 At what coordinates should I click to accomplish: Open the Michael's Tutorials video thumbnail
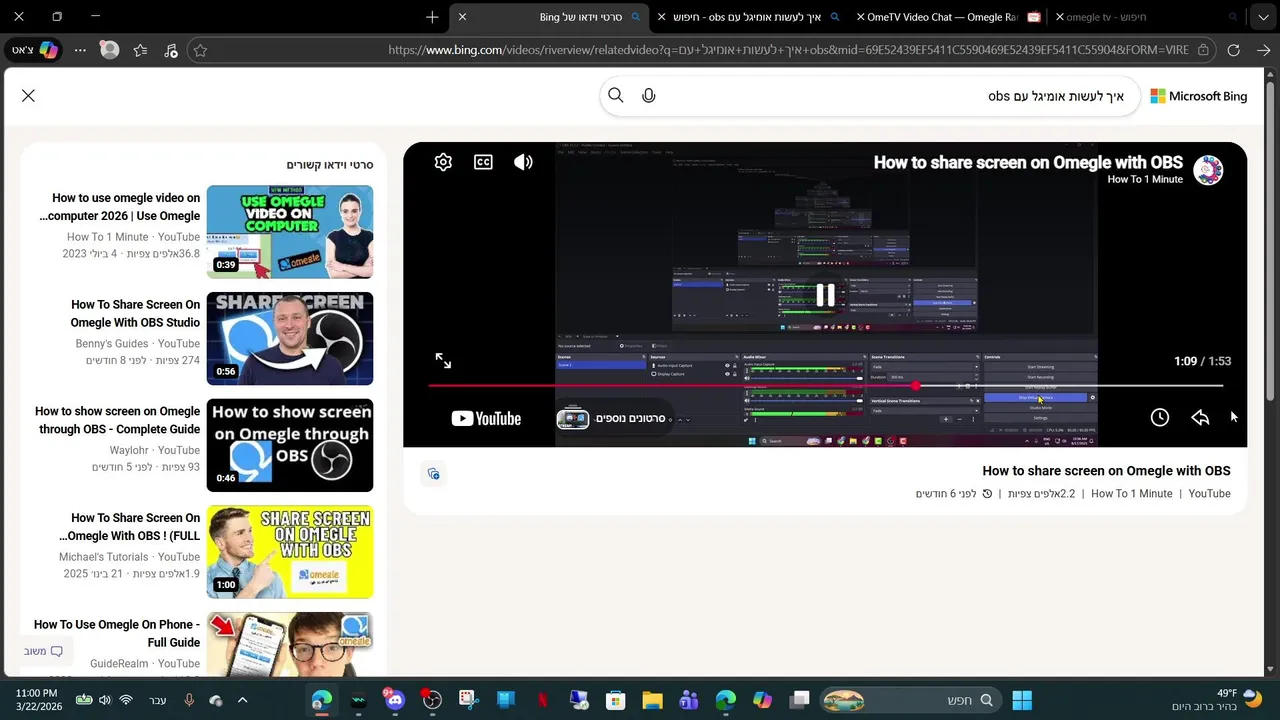pos(290,552)
